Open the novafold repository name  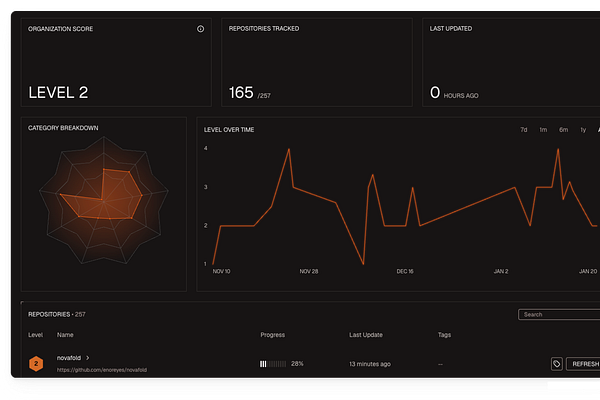(x=69, y=358)
